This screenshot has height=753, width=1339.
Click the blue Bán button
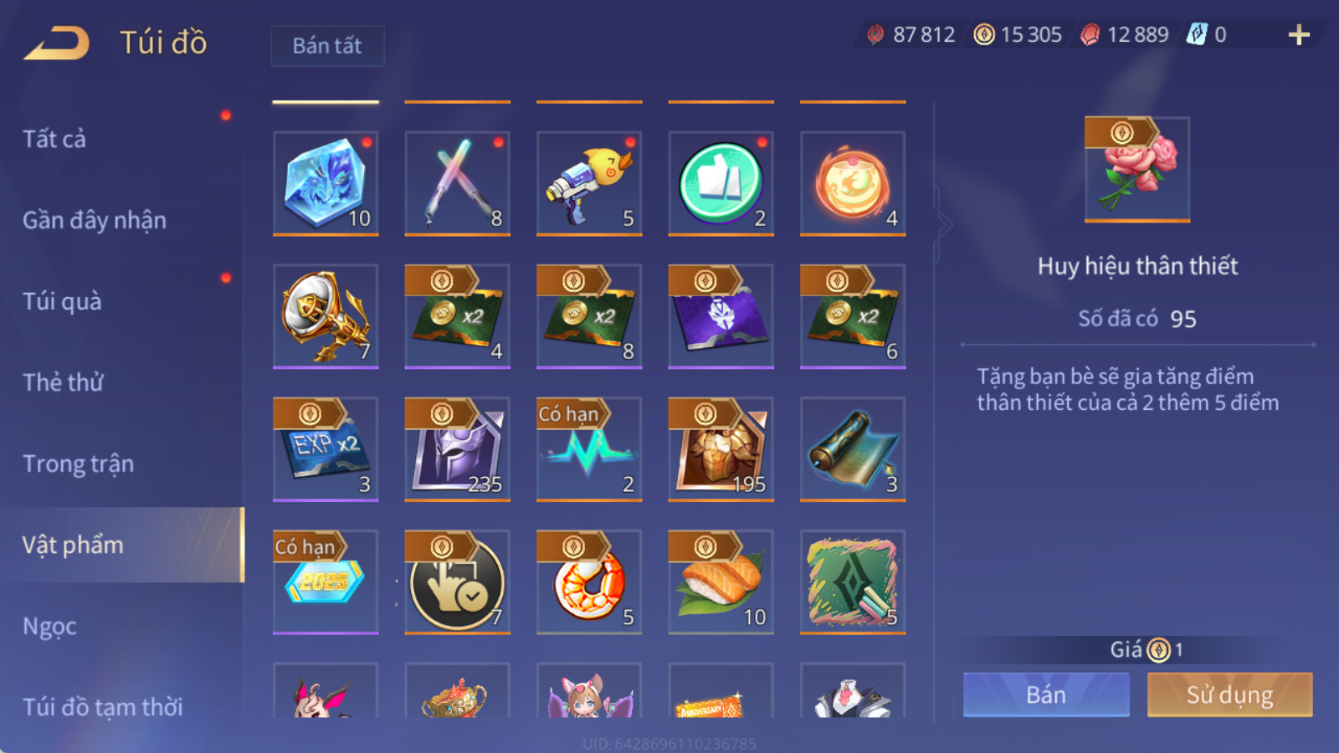1046,695
